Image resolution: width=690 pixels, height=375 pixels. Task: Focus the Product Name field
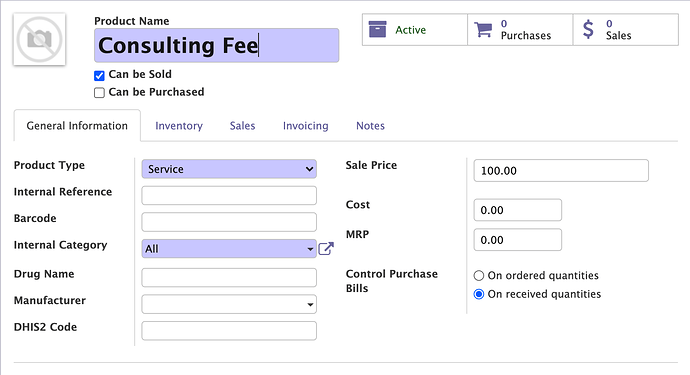point(217,45)
